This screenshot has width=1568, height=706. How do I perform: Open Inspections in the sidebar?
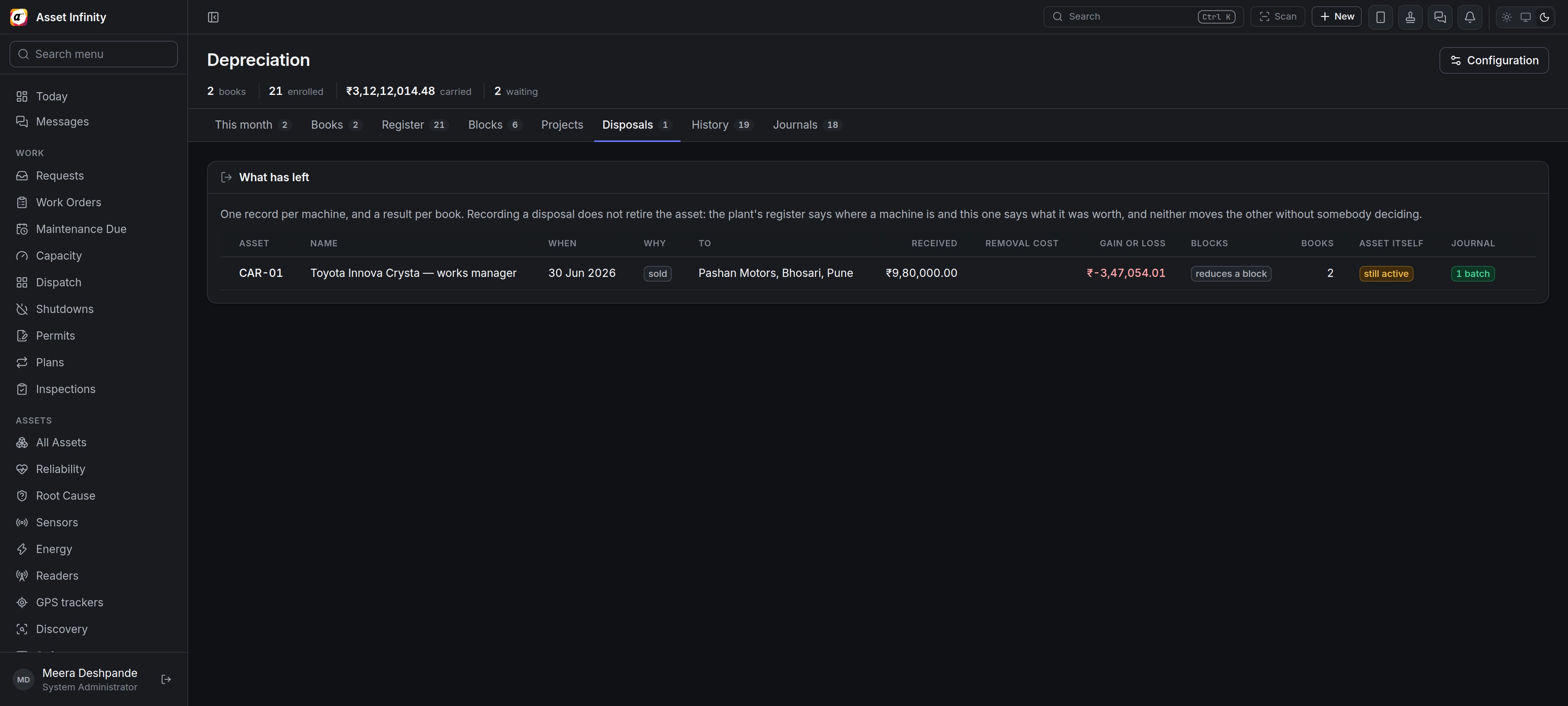pyautogui.click(x=94, y=389)
